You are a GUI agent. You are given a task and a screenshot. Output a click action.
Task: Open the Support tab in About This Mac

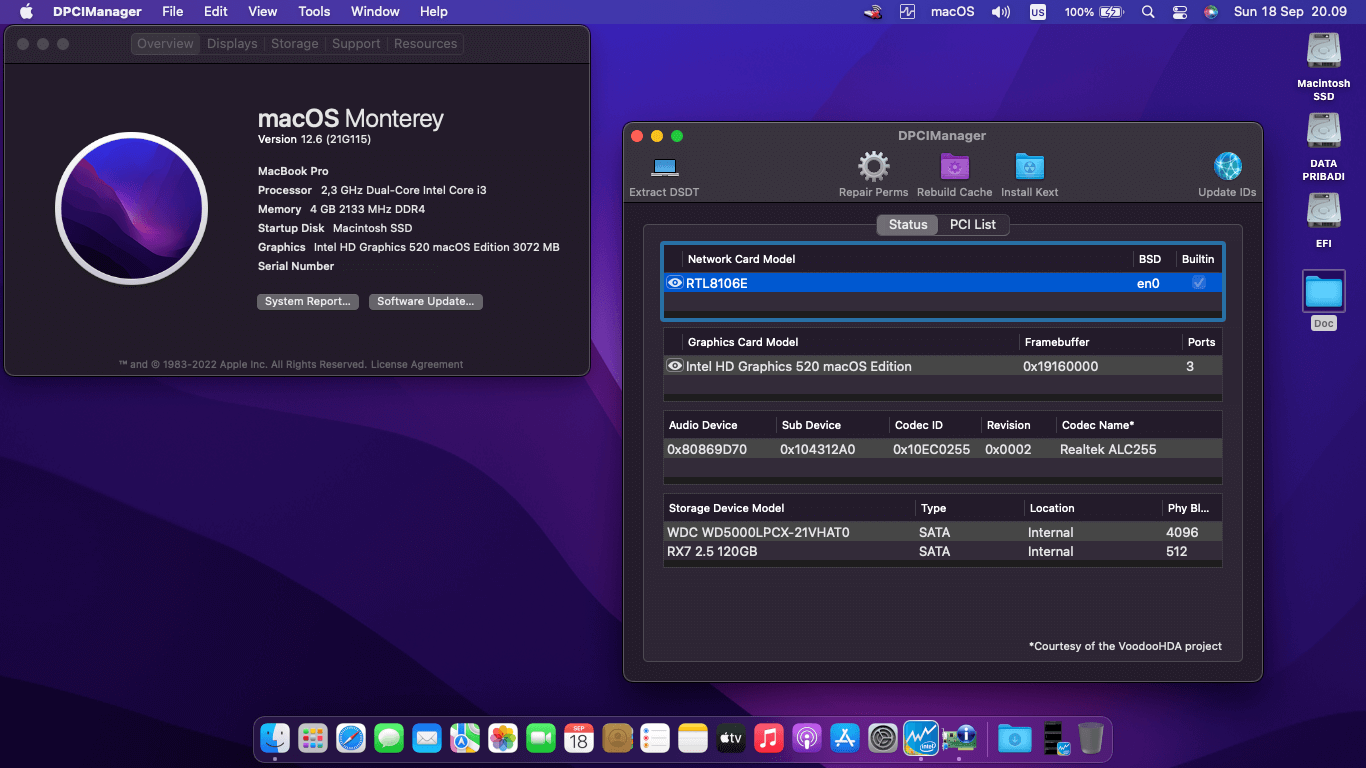(356, 44)
